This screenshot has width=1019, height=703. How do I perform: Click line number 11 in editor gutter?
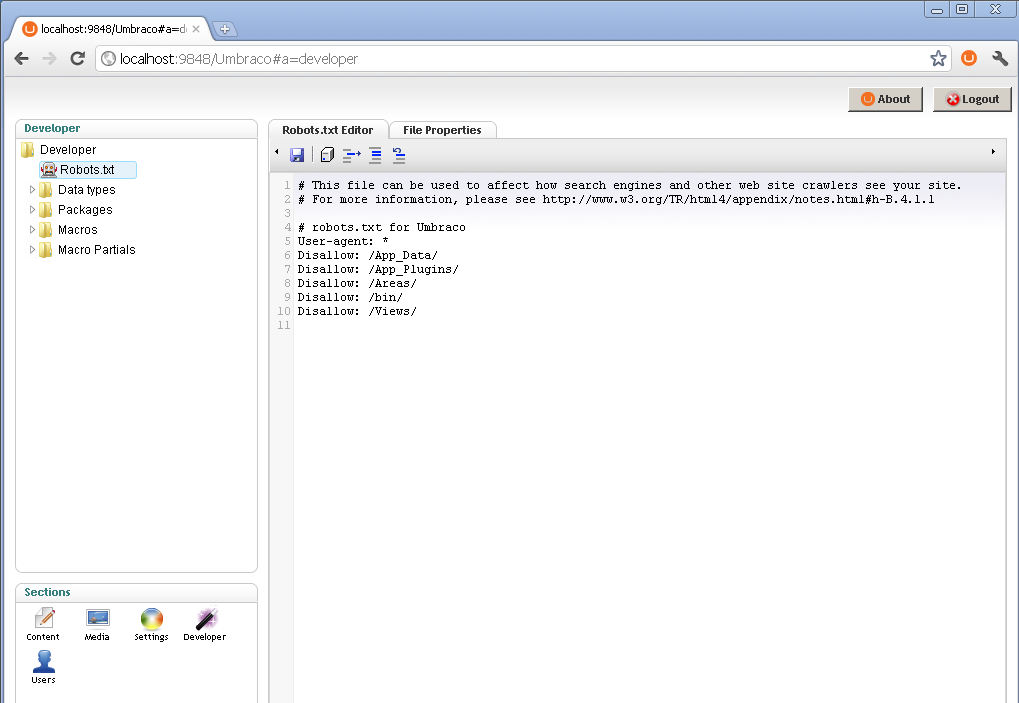284,325
